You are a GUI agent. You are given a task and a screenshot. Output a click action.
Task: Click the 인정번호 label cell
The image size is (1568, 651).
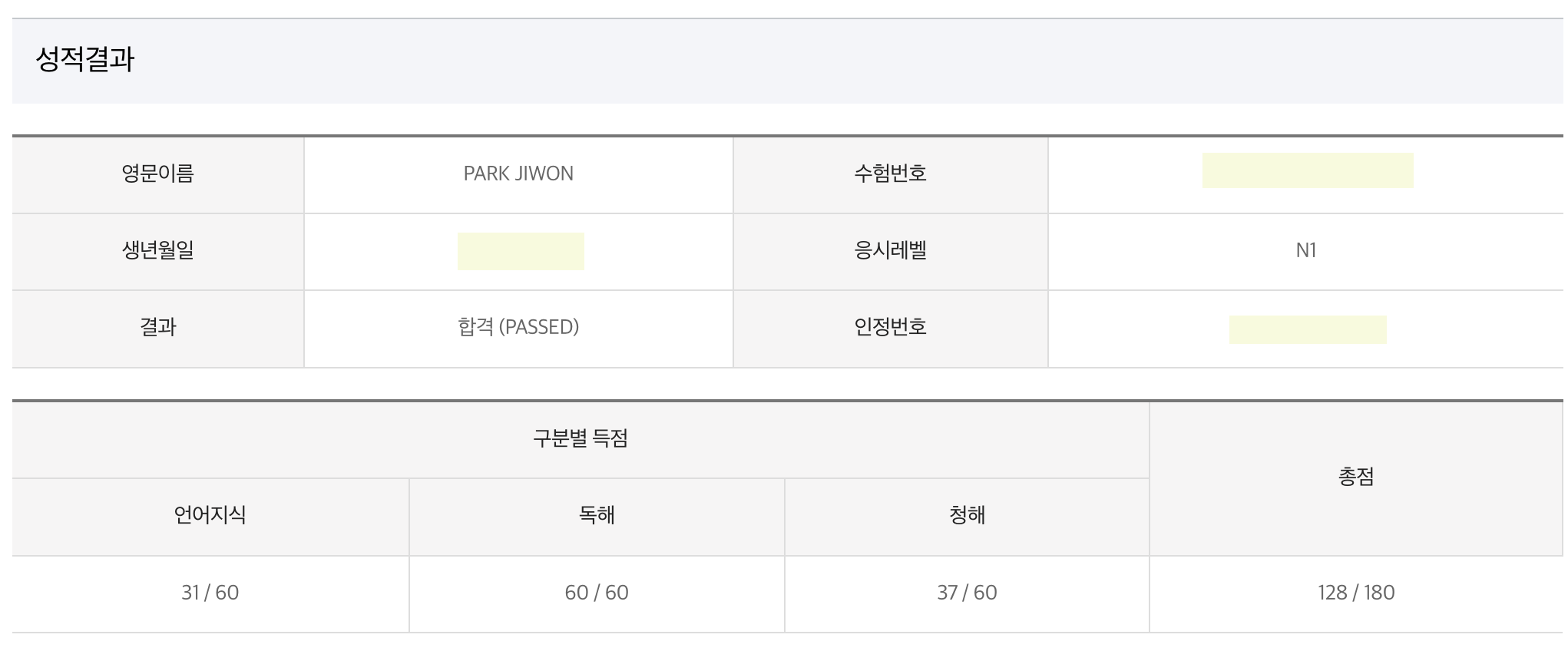coord(890,327)
